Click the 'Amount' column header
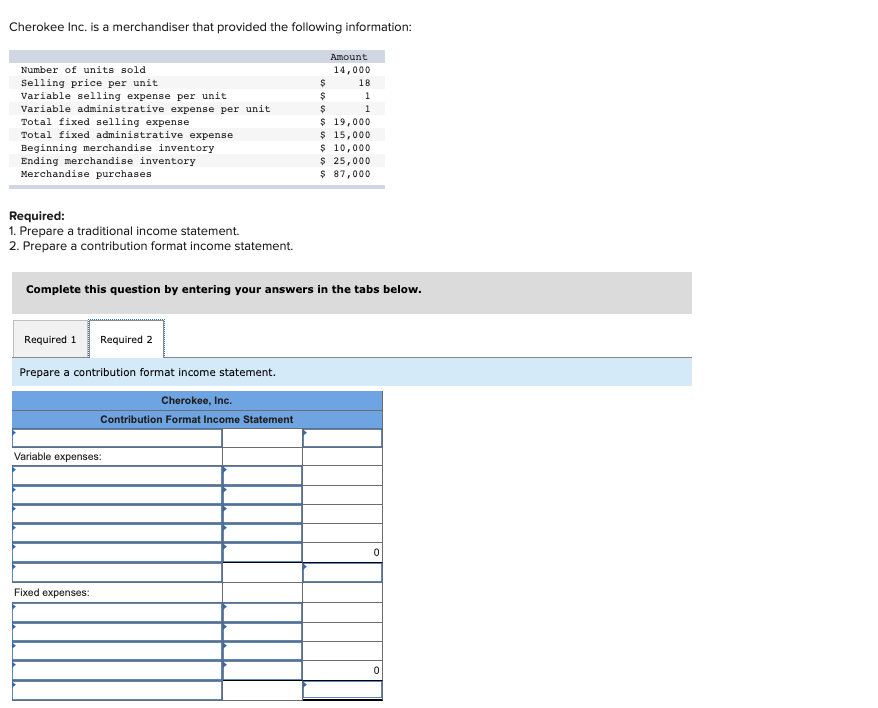The image size is (878, 708). tap(349, 57)
